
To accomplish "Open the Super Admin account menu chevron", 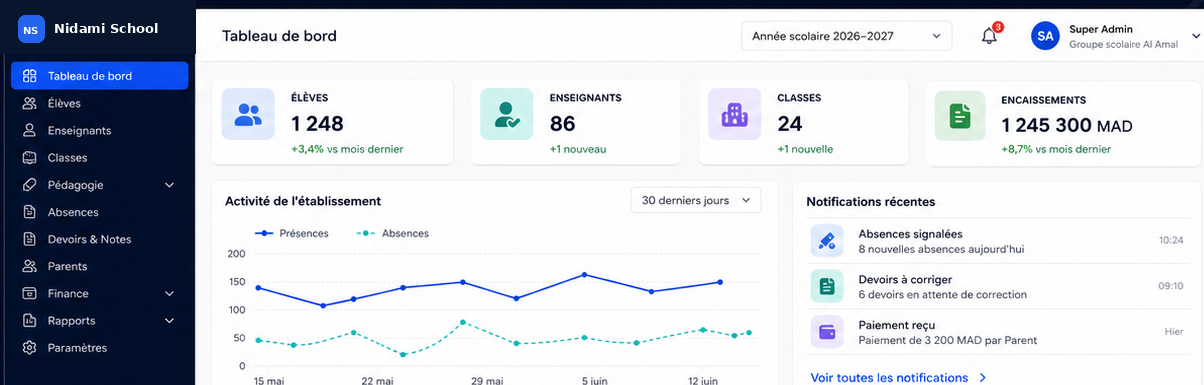I will tap(1197, 36).
